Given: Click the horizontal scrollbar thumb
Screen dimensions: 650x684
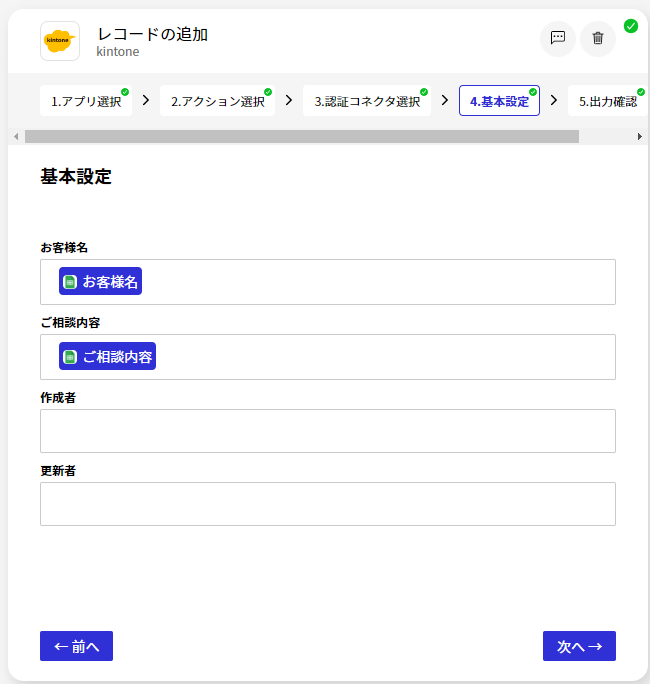Looking at the screenshot, I should pos(300,136).
